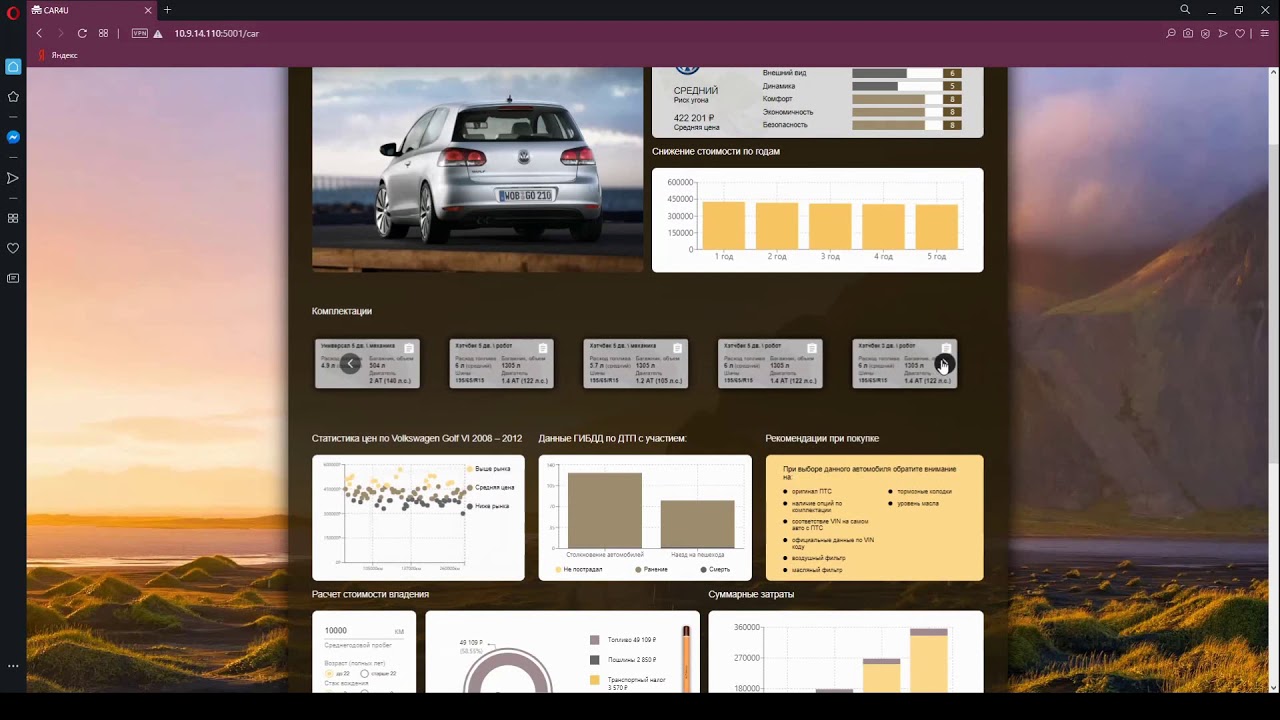Click the orange scrollbar in ownership cost panel
Image resolution: width=1280 pixels, height=720 pixels.
tap(686, 658)
